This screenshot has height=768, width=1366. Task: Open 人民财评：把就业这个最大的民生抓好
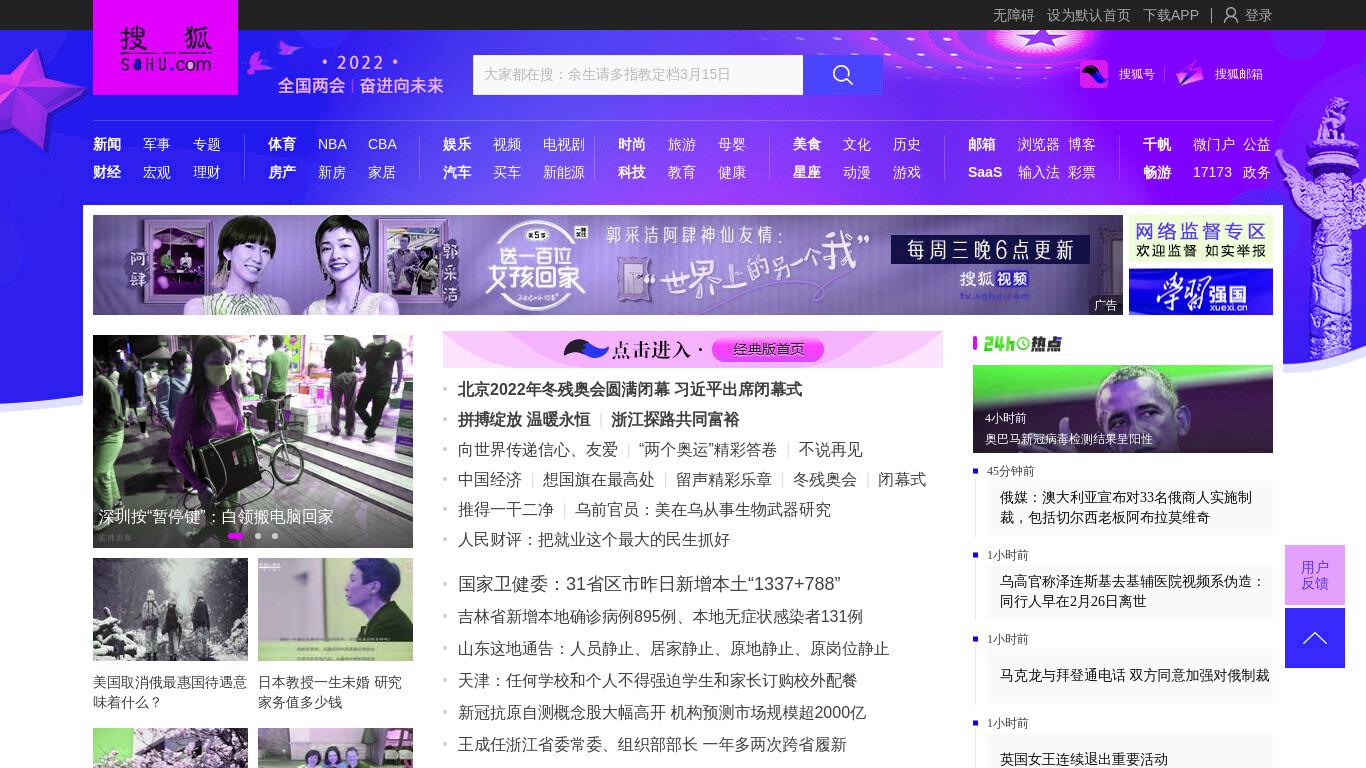(594, 539)
